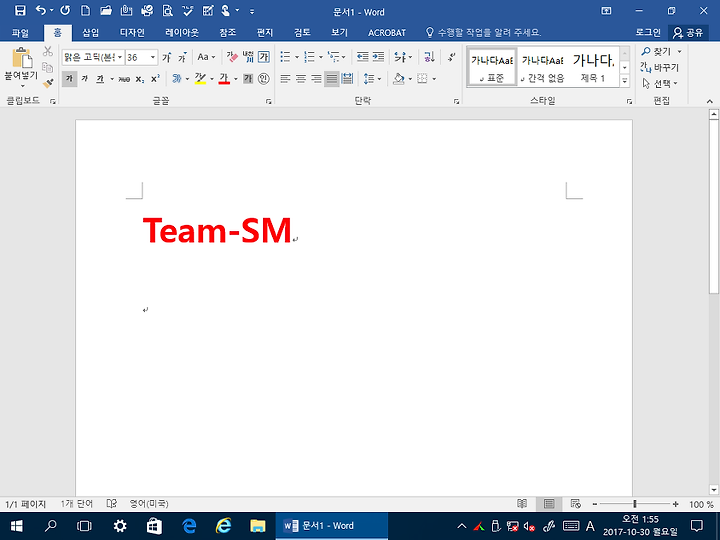
Task: Toggle strikethrough formatting
Action: pyautogui.click(x=124, y=79)
